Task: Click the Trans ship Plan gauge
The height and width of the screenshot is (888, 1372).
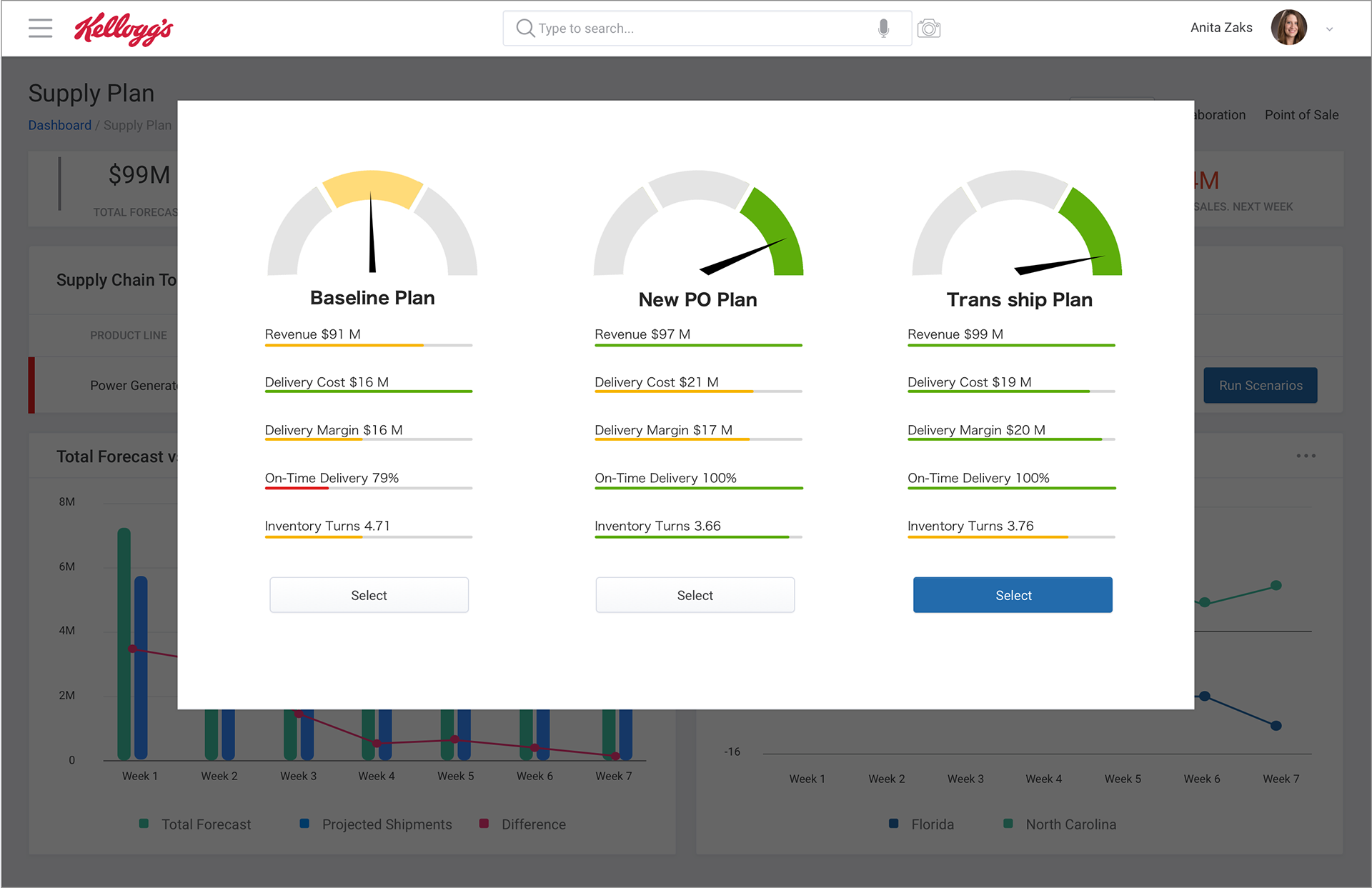Action: pos(1017,223)
